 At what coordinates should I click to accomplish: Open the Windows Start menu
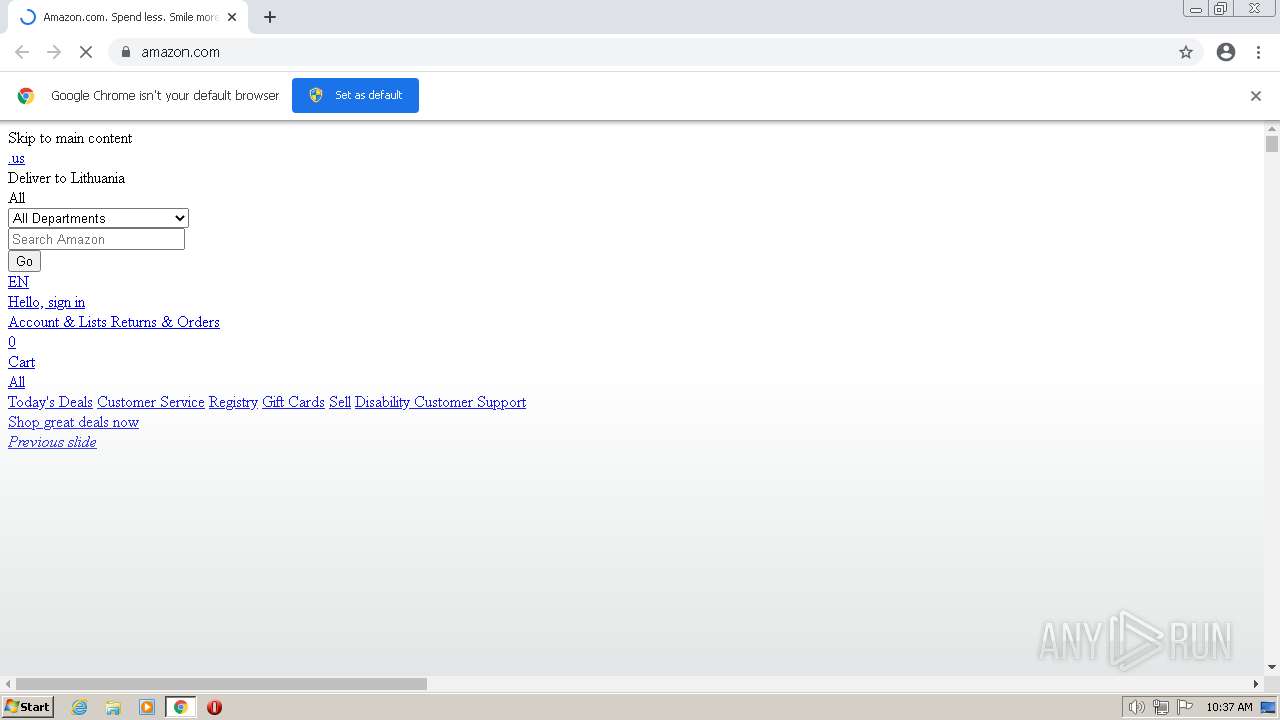27,707
